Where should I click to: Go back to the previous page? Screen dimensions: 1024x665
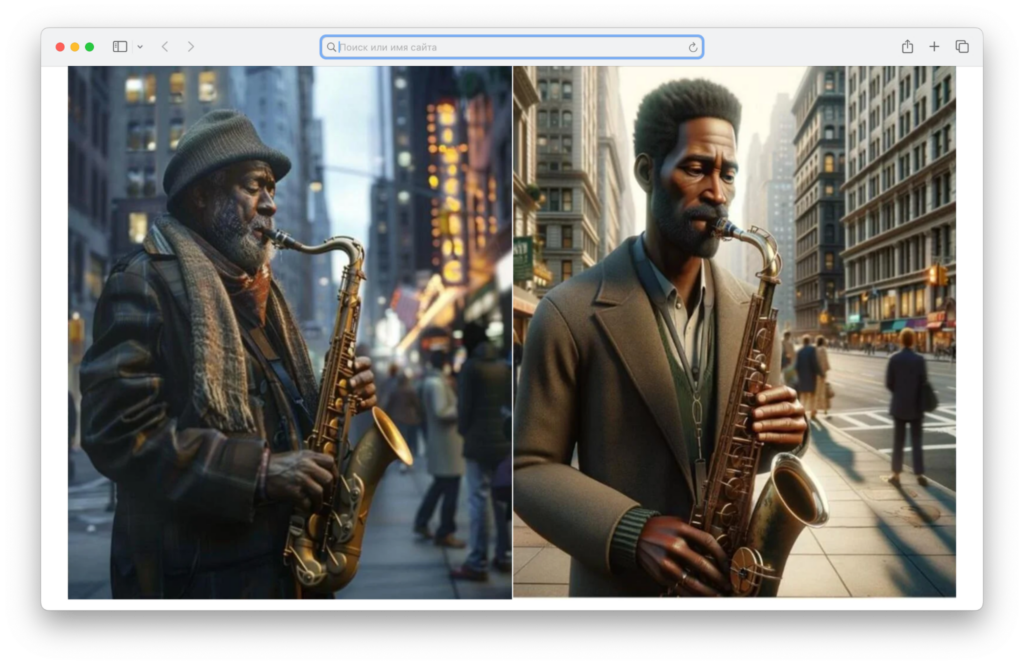pos(165,46)
